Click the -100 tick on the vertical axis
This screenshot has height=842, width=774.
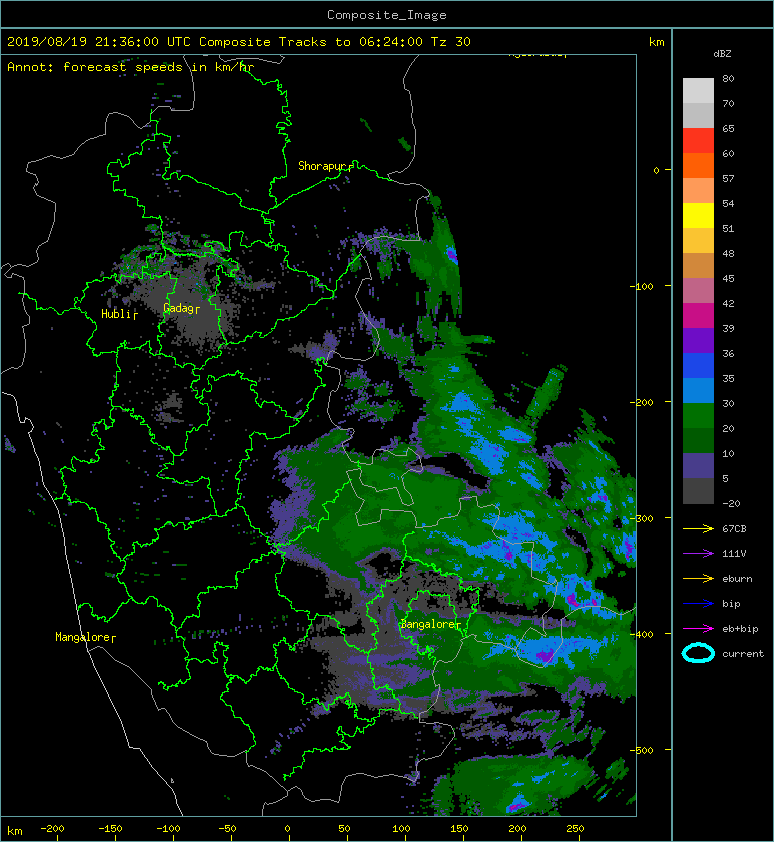641,286
